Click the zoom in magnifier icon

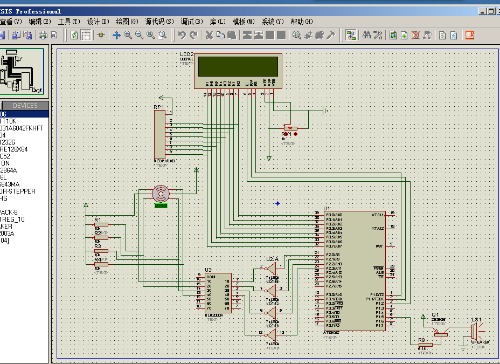pyautogui.click(x=128, y=35)
